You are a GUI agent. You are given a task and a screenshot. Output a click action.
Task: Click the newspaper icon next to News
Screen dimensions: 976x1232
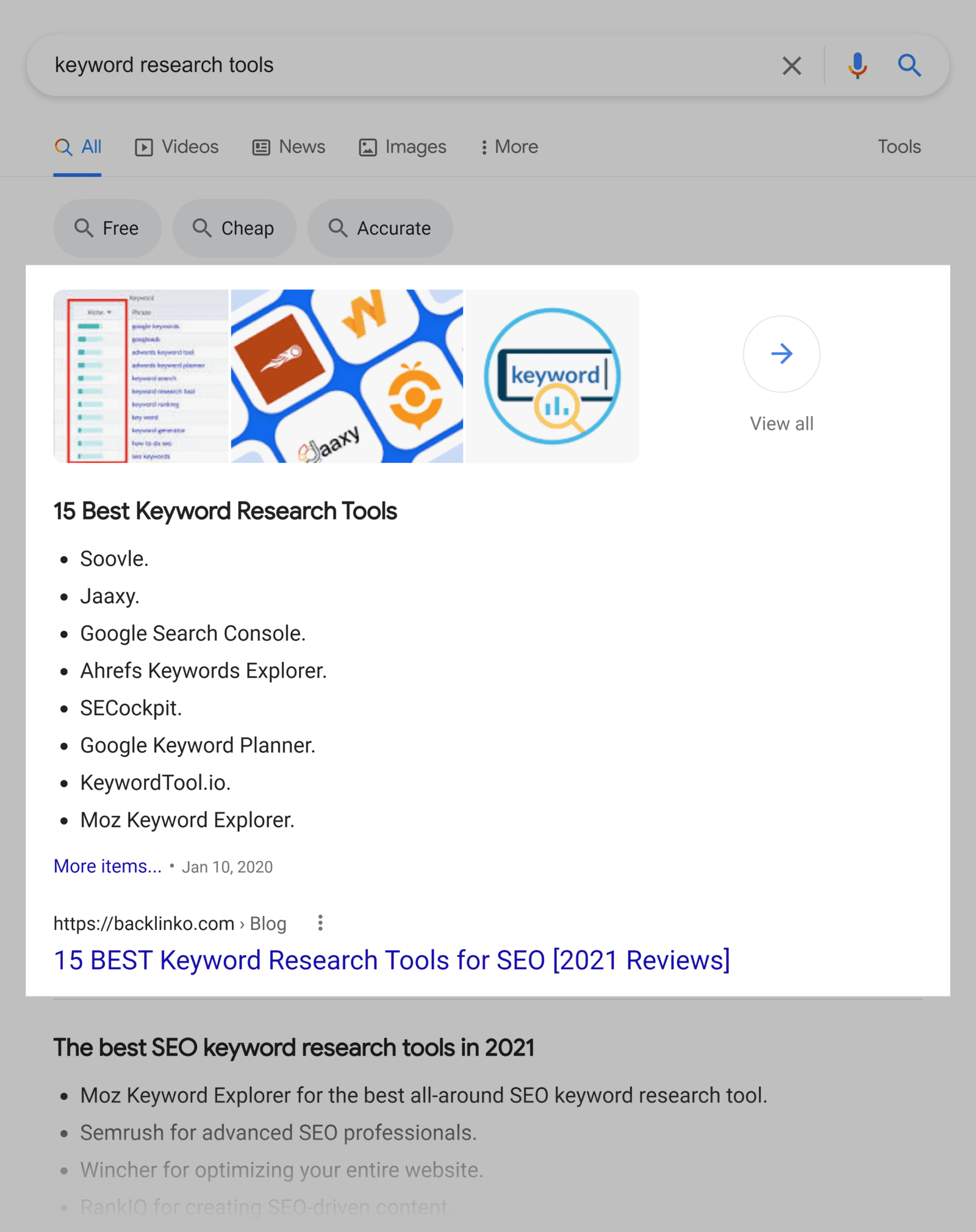tap(260, 146)
